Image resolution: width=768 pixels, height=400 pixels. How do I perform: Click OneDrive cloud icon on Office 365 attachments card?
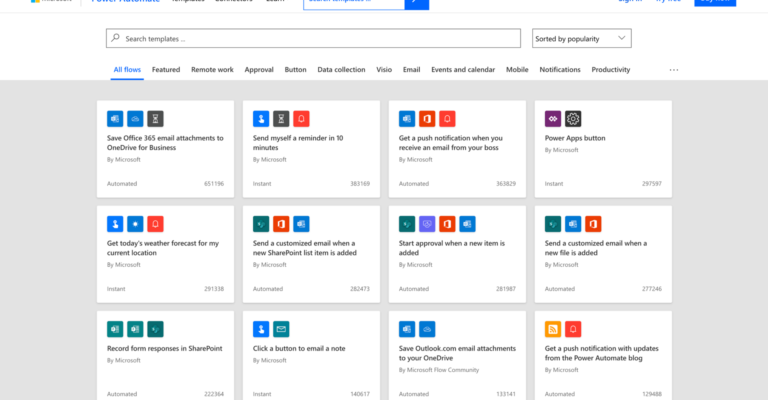[x=135, y=118]
